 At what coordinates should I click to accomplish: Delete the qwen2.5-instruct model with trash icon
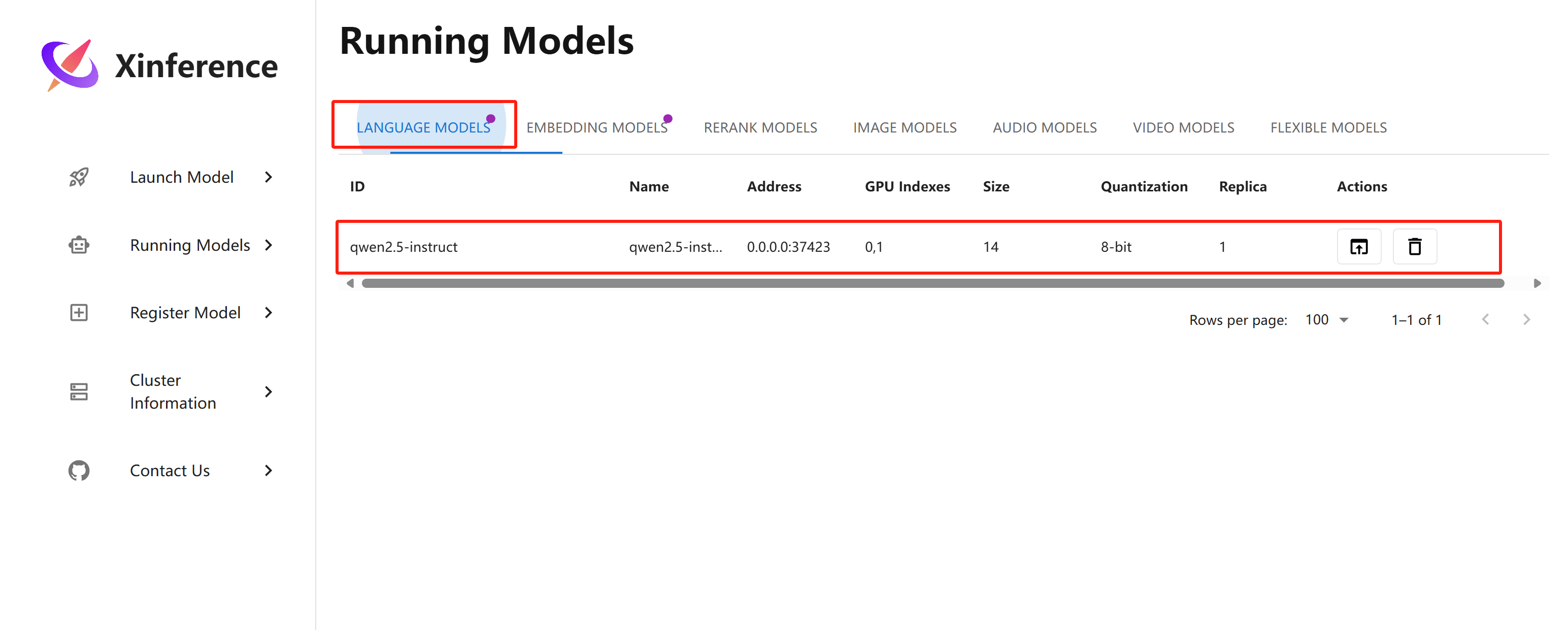(x=1415, y=247)
